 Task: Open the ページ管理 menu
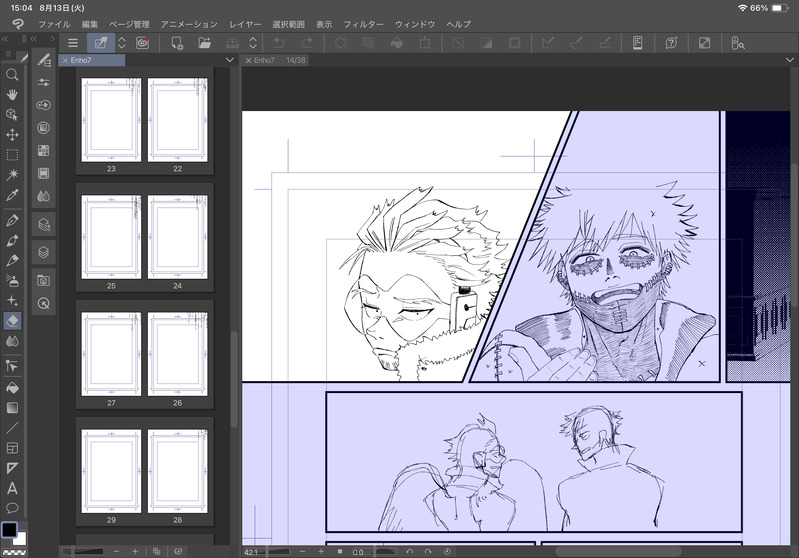pos(129,24)
